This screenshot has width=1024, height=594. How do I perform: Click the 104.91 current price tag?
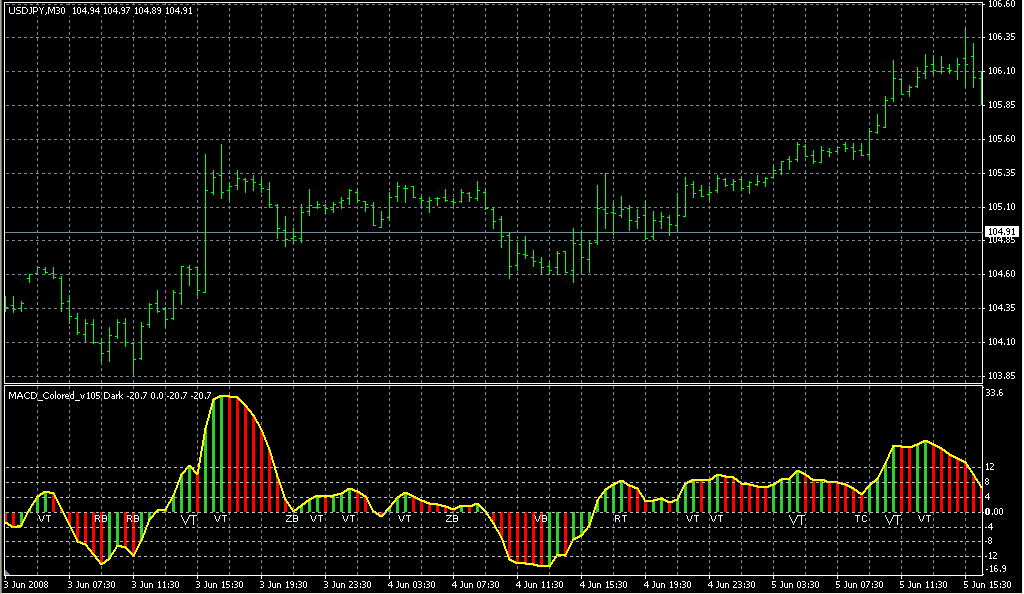coord(1001,232)
